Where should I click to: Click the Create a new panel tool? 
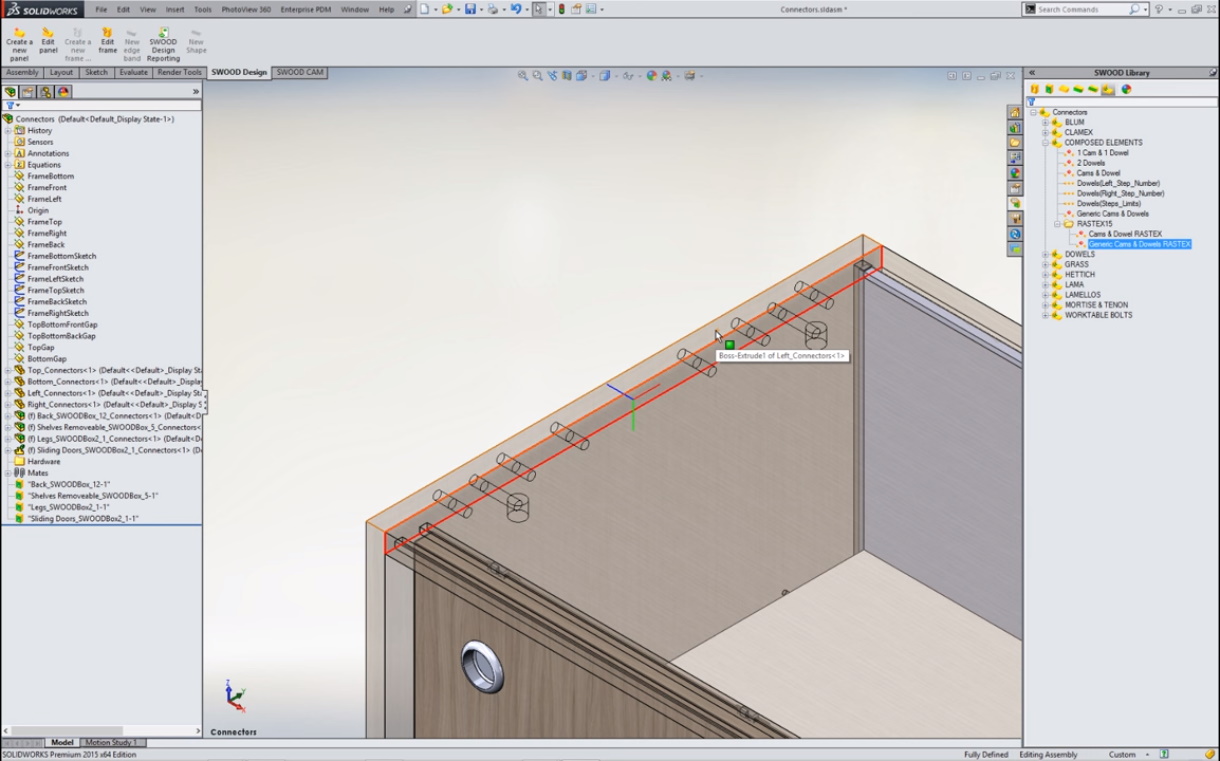click(18, 44)
